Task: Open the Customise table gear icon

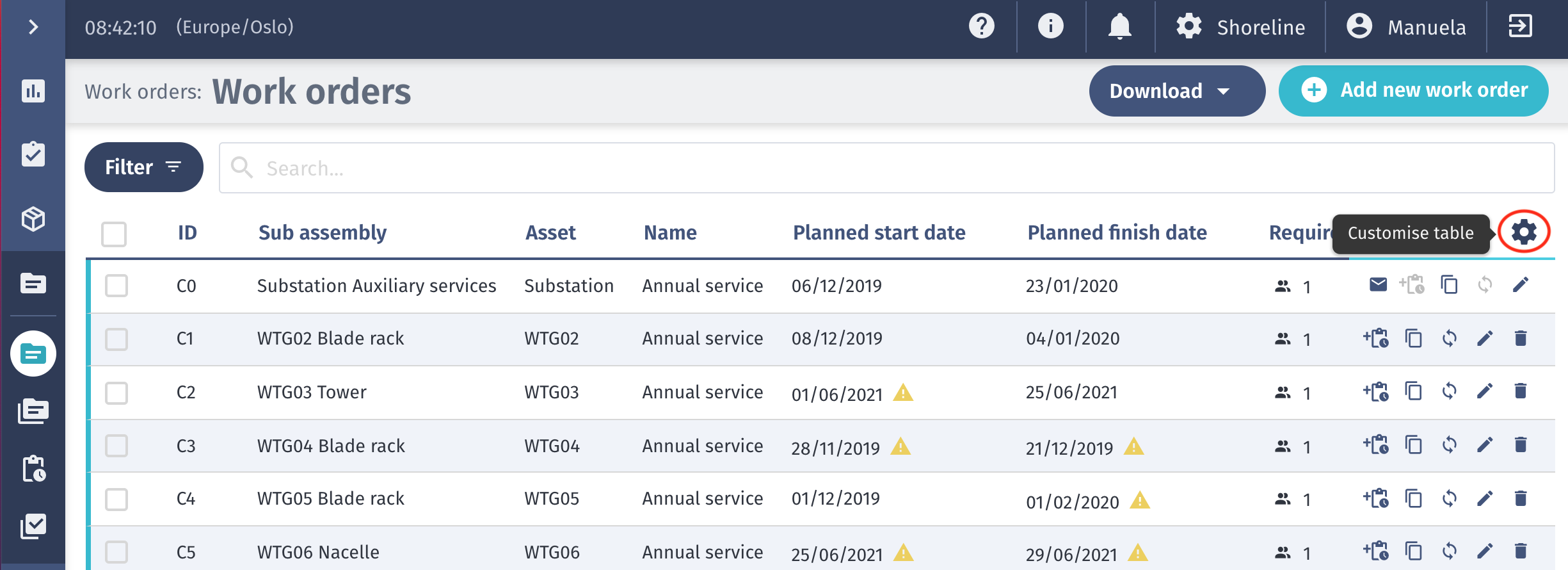Action: coord(1524,231)
